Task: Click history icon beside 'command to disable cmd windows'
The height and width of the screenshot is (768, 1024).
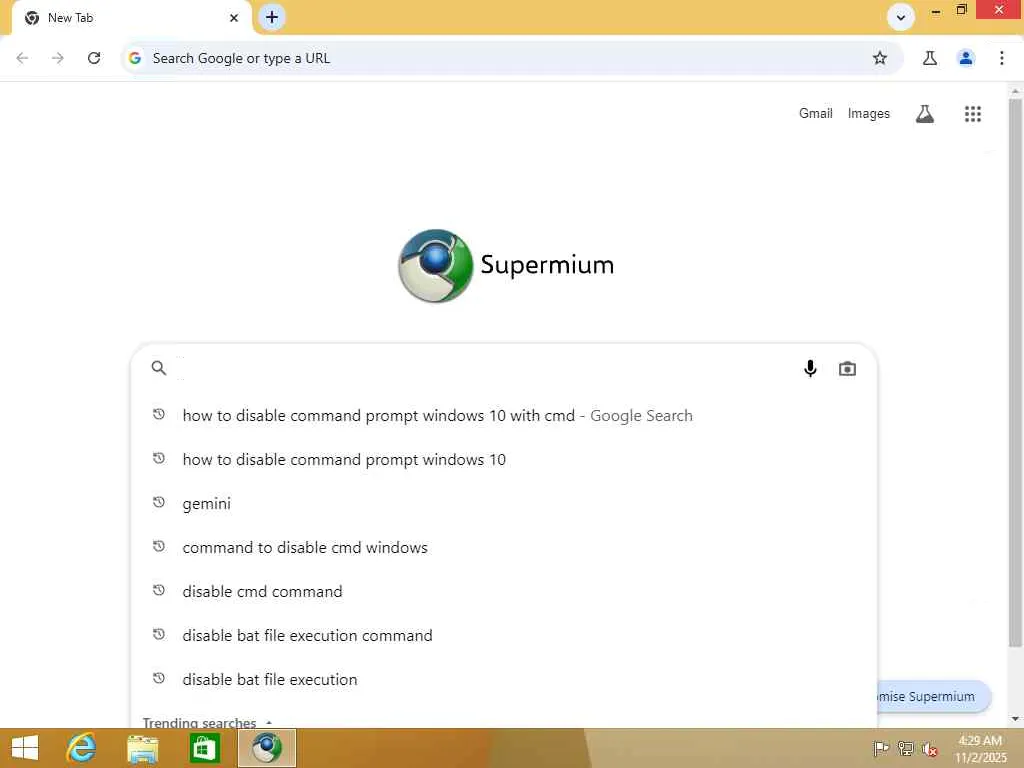Action: point(159,546)
